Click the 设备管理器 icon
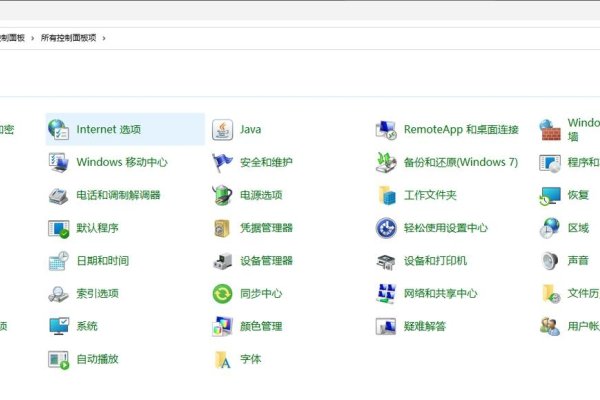This screenshot has width=600, height=400. (x=222, y=261)
